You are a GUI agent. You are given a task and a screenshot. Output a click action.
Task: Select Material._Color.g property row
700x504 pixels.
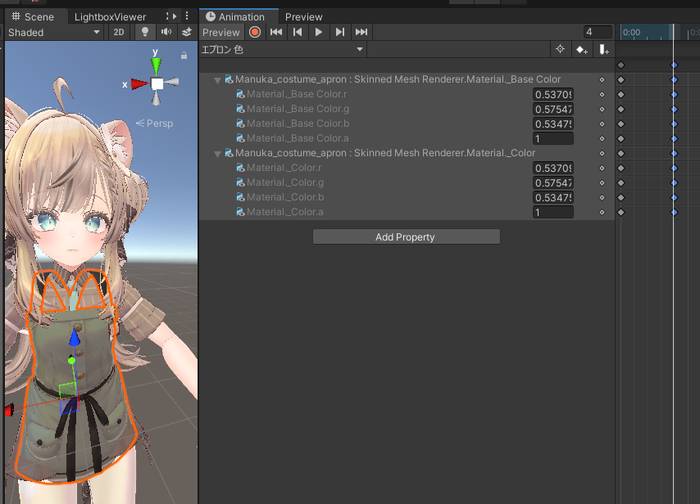406,183
